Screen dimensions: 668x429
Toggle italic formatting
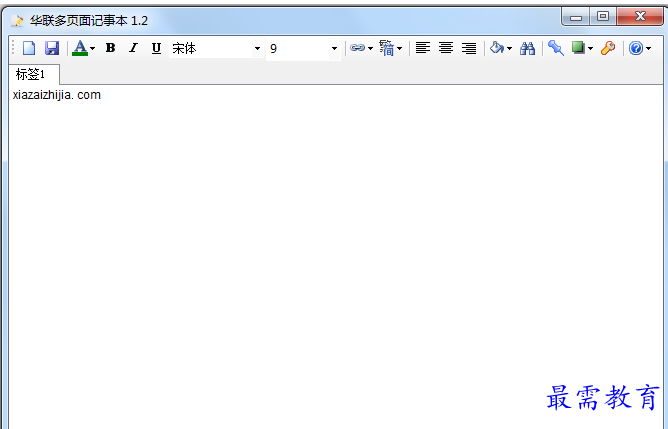coord(133,48)
